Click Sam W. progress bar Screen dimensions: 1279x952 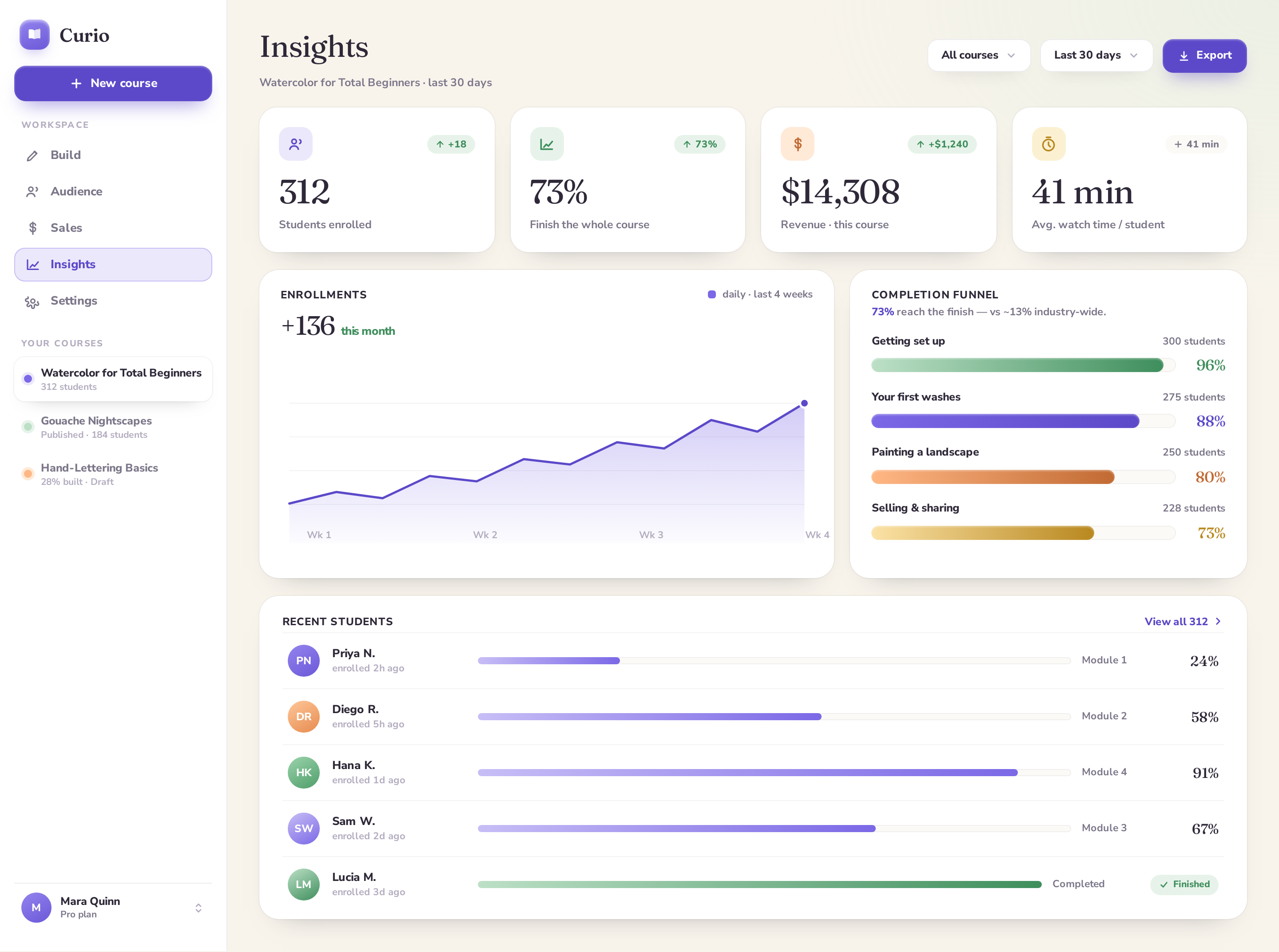(x=774, y=828)
